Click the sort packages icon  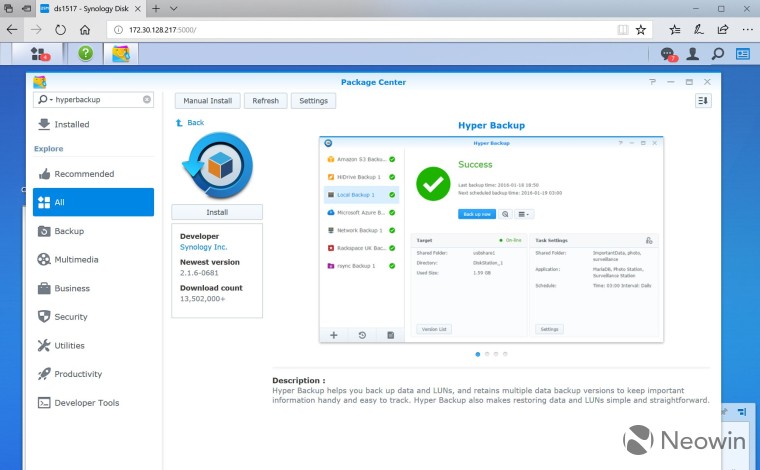pyautogui.click(x=703, y=101)
